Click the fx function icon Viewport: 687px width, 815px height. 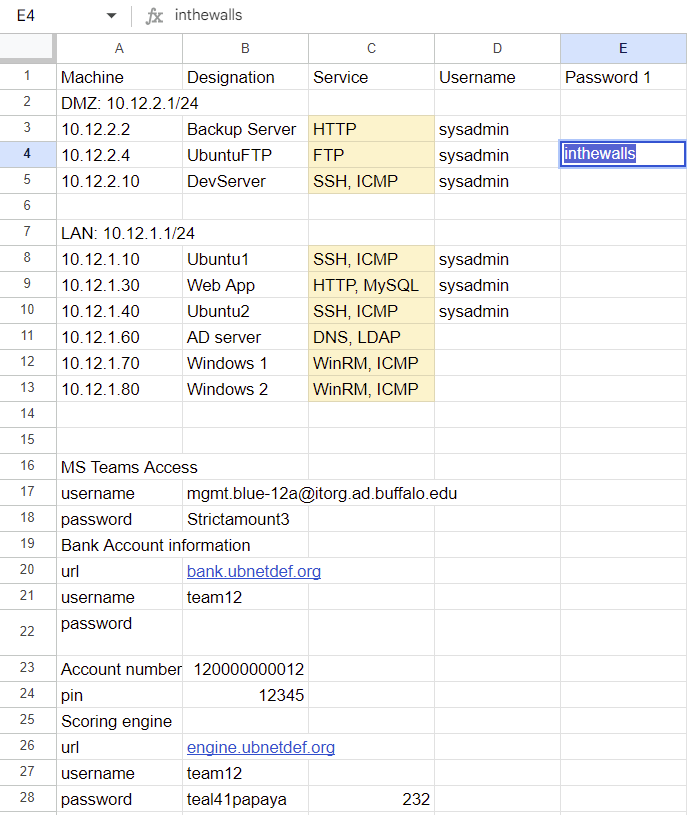tap(154, 16)
